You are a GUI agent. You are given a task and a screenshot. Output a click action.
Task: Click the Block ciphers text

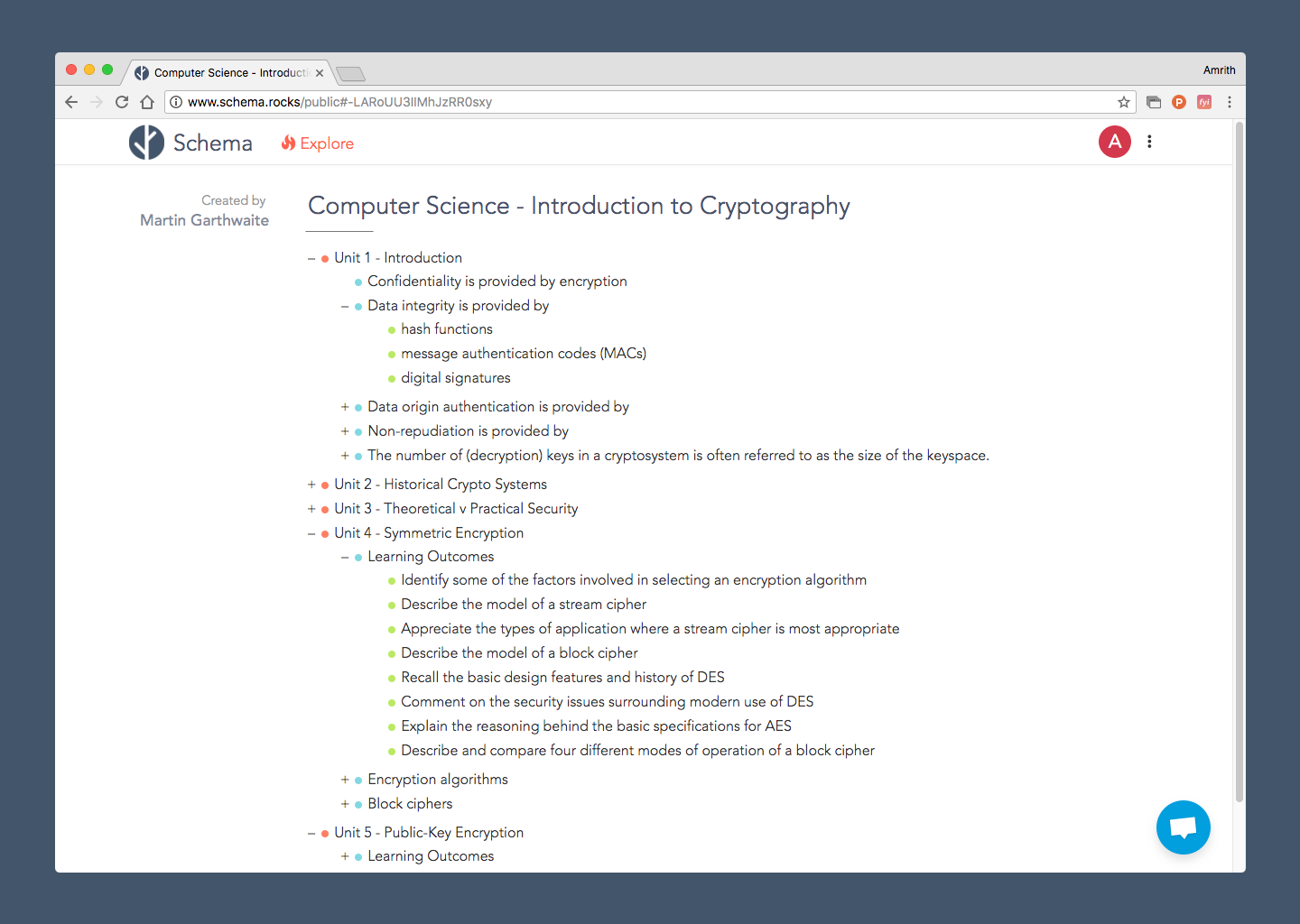coord(410,804)
